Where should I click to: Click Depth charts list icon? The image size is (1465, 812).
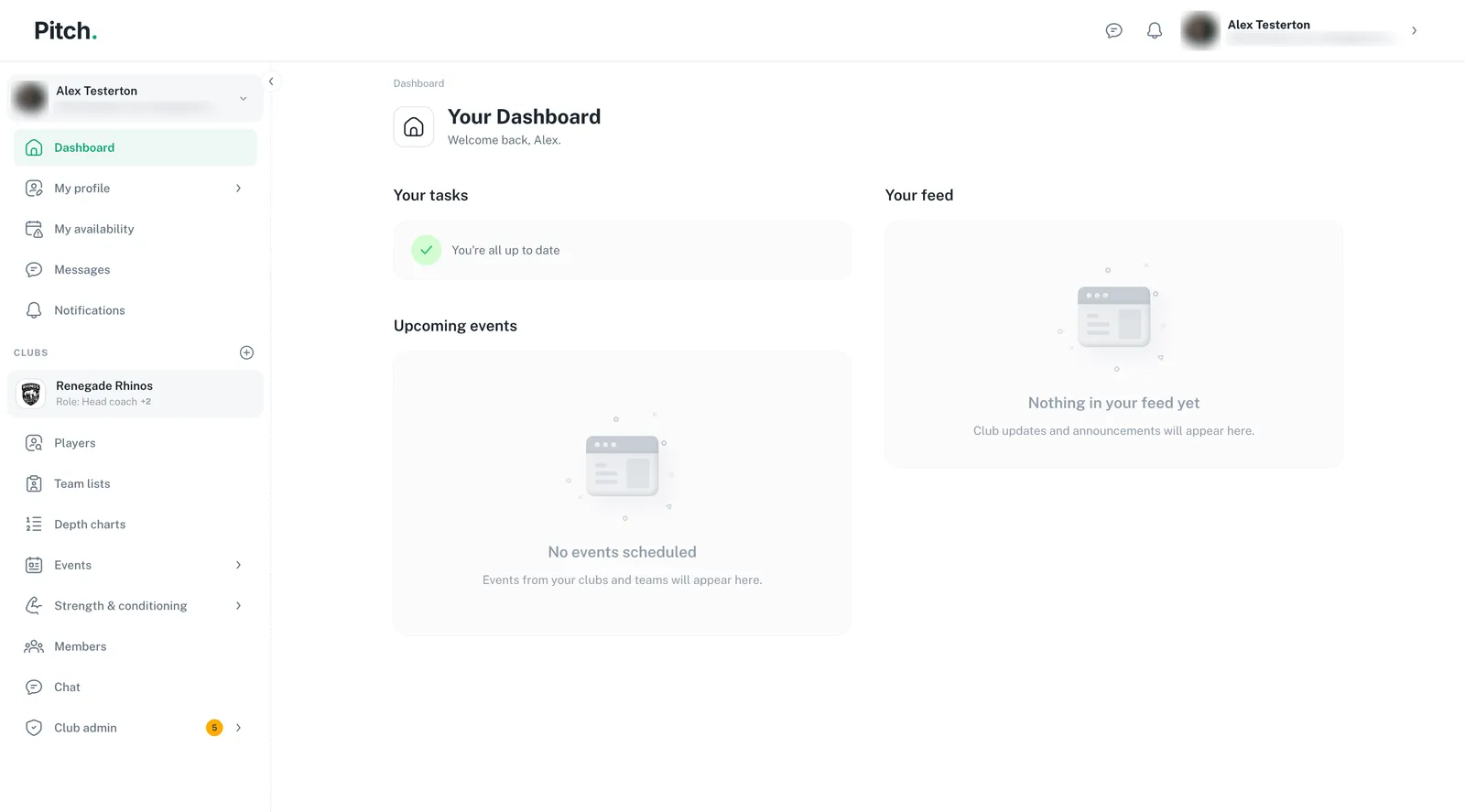[x=34, y=525]
